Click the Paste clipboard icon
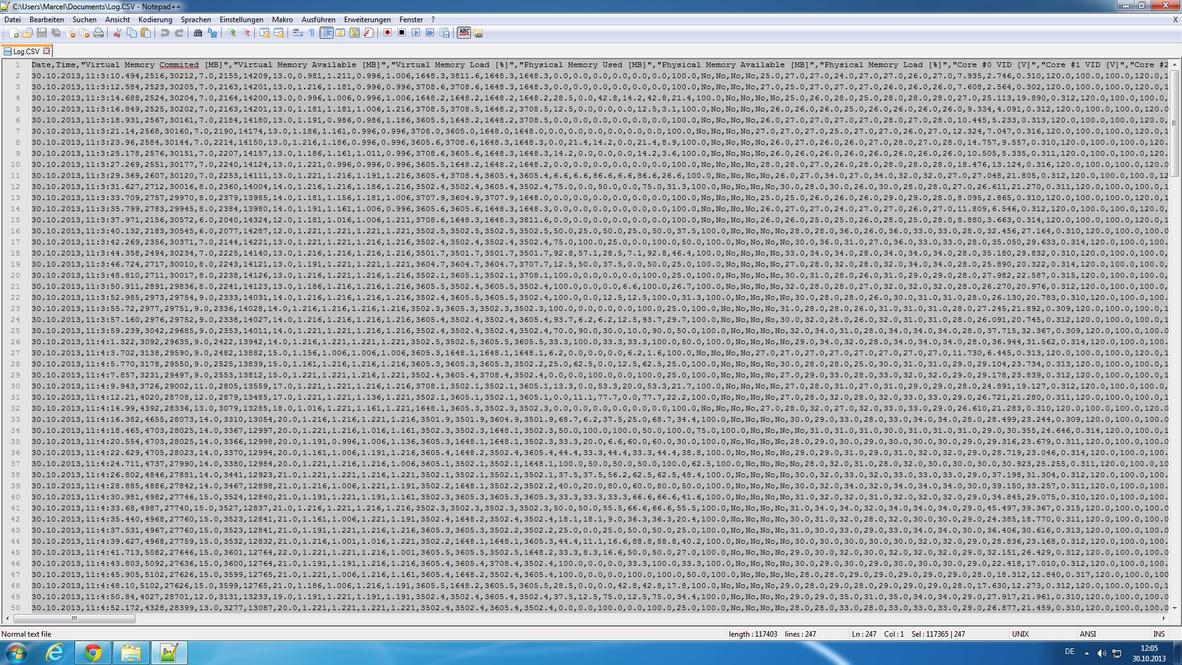Screen dimensions: 1182x665 [145, 33]
